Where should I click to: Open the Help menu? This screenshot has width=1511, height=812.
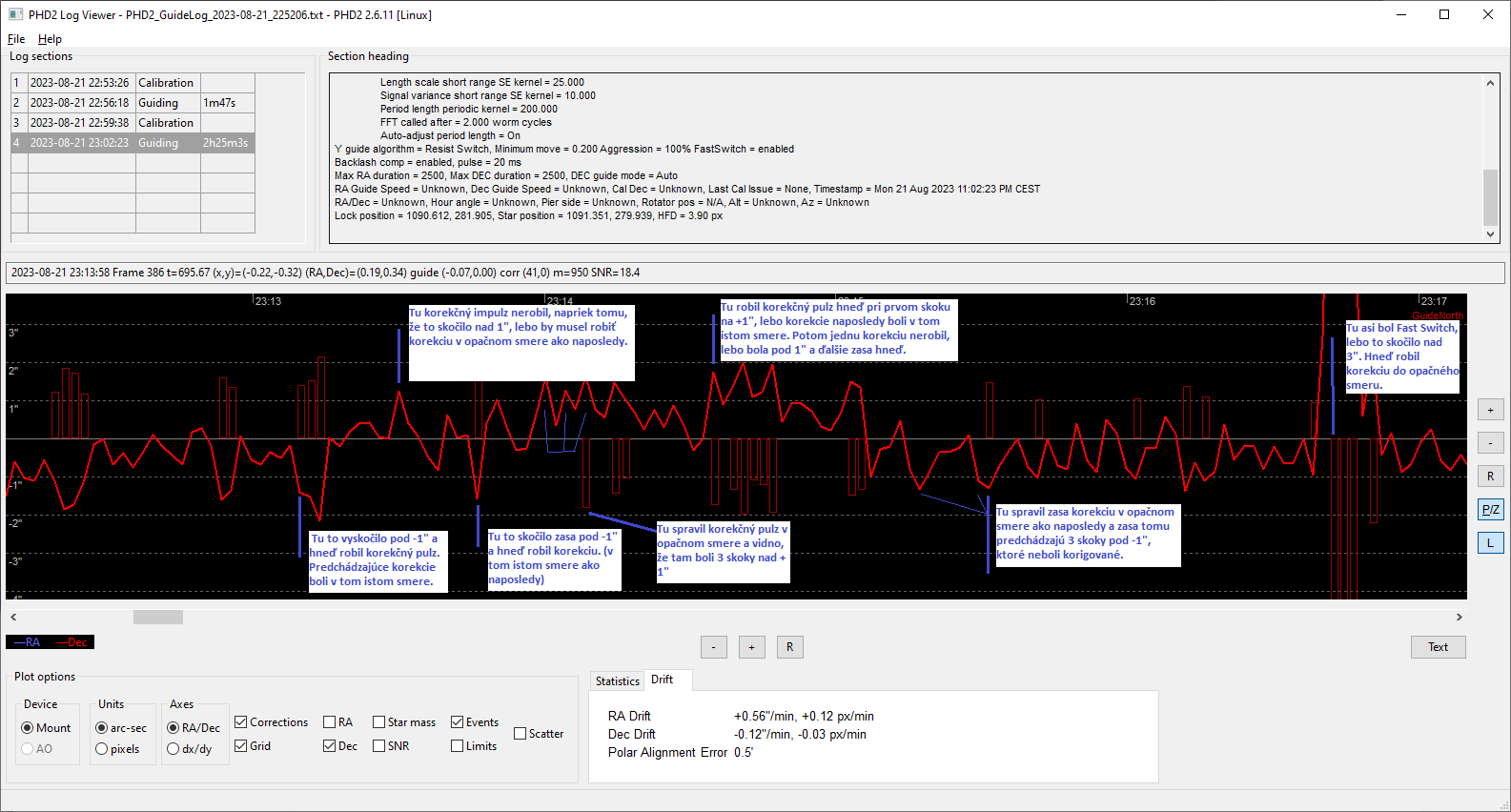[50, 39]
